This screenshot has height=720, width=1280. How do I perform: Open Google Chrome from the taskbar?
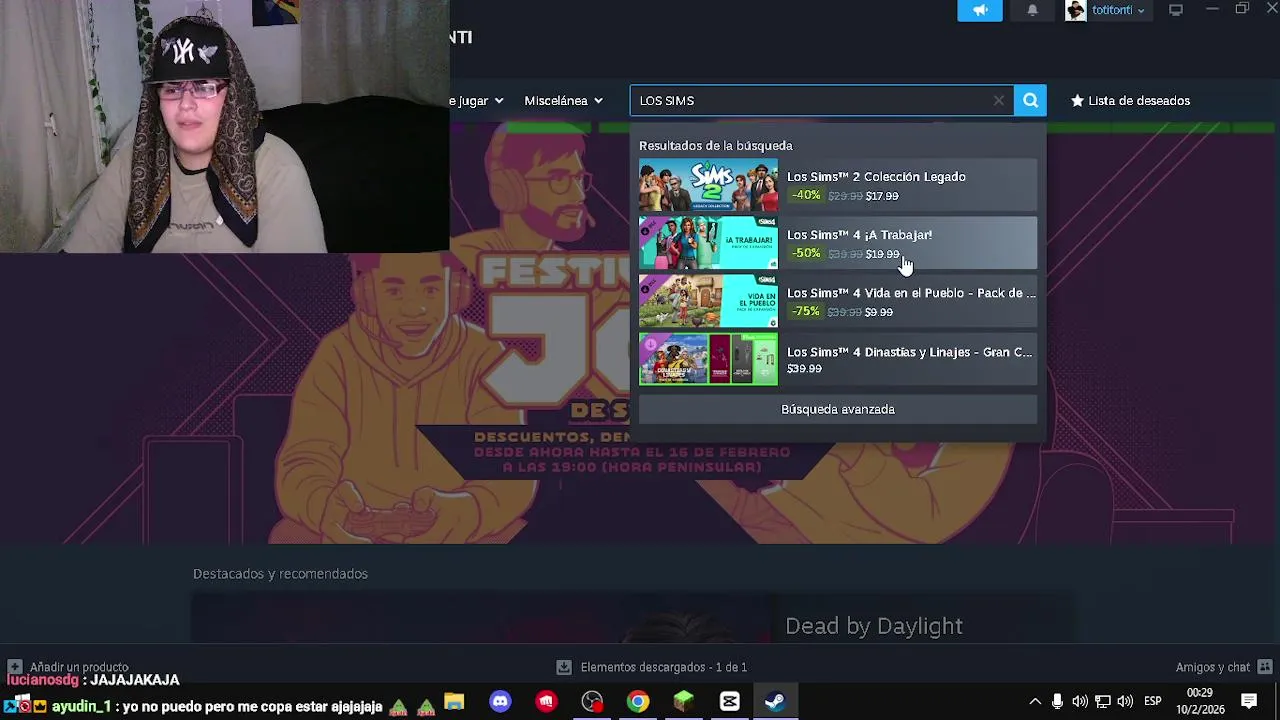pyautogui.click(x=638, y=701)
